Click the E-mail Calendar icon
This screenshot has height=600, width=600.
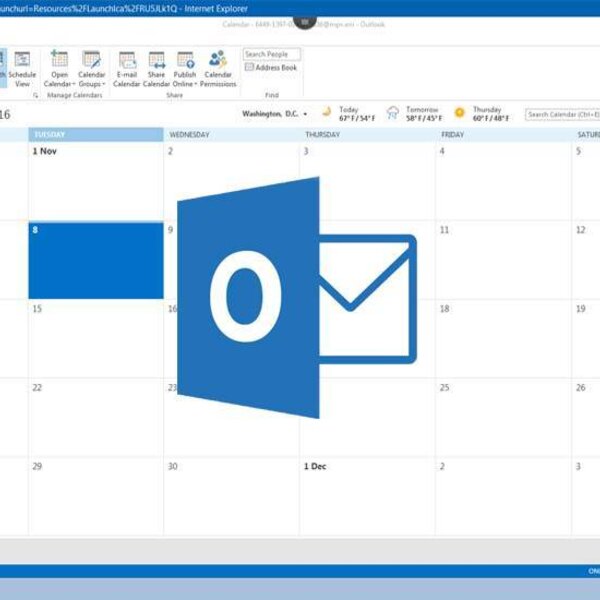tap(127, 60)
